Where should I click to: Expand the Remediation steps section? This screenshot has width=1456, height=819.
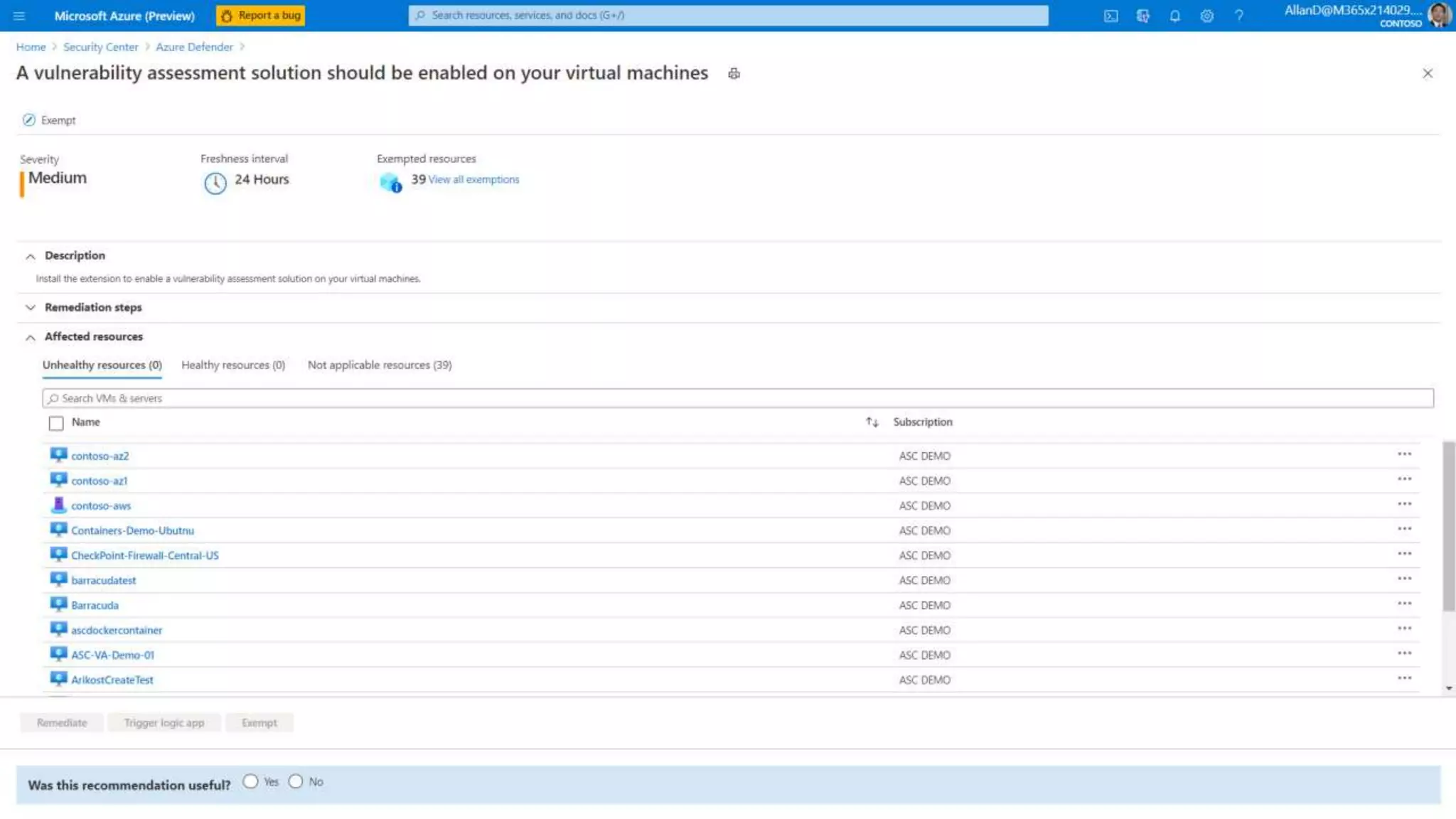point(31,307)
